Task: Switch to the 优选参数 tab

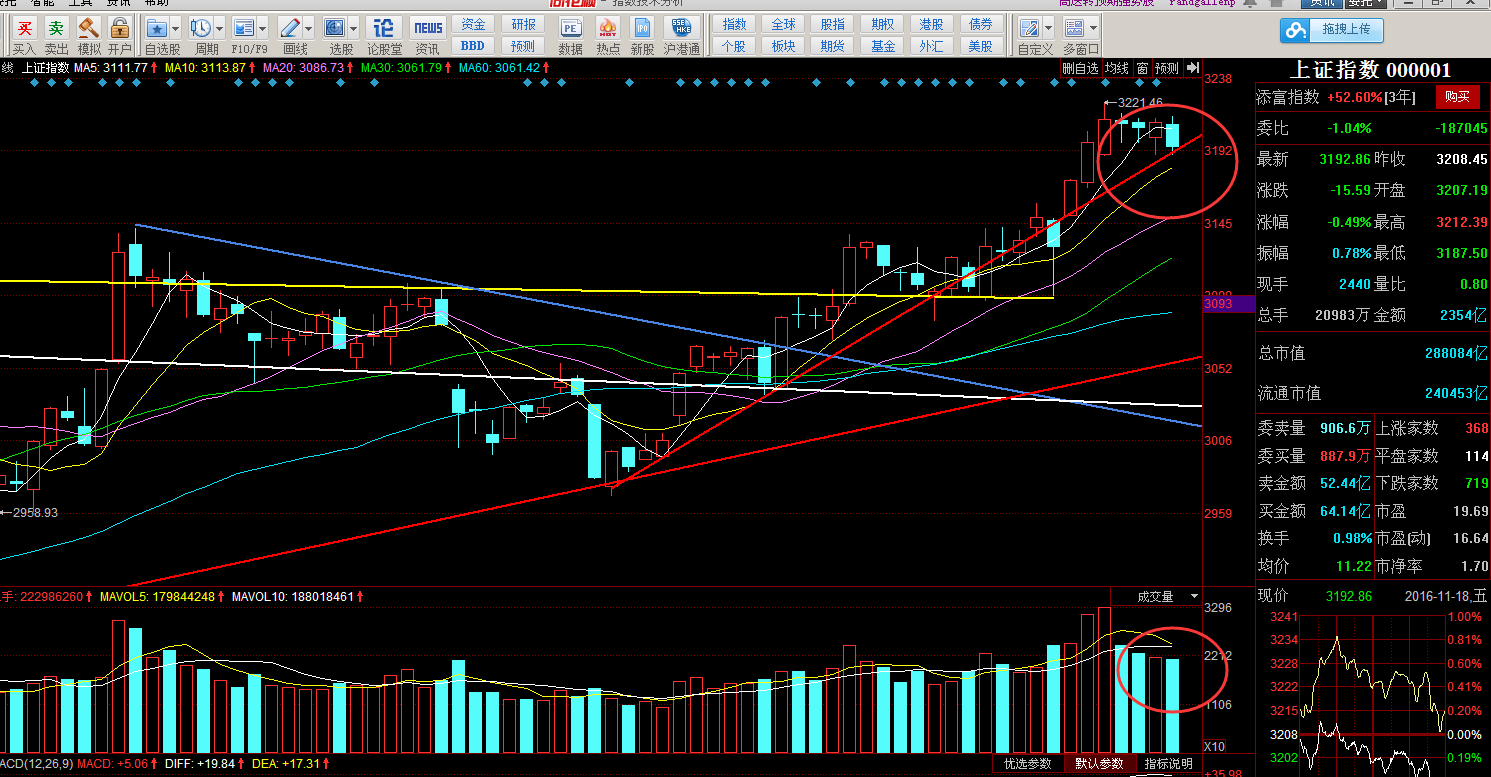Action: 1028,764
